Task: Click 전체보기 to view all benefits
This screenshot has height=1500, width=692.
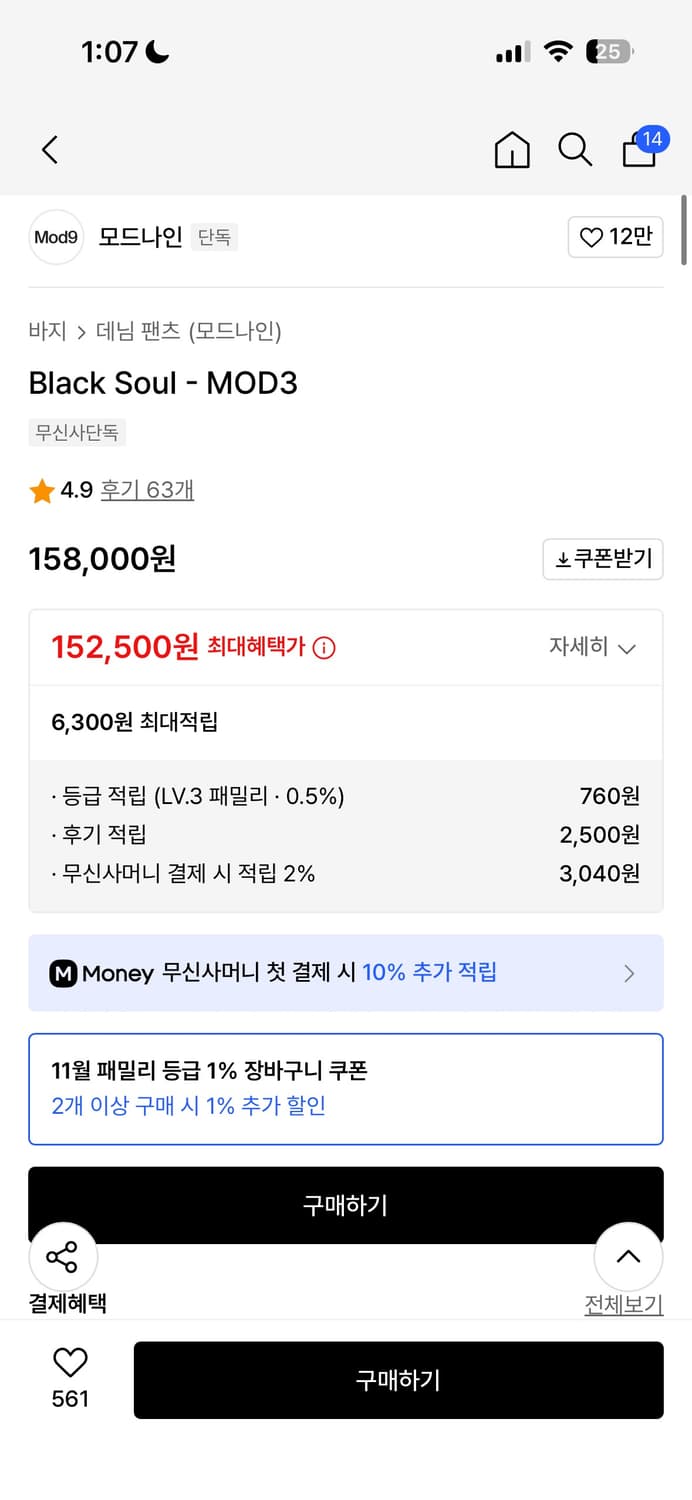Action: [x=624, y=1304]
